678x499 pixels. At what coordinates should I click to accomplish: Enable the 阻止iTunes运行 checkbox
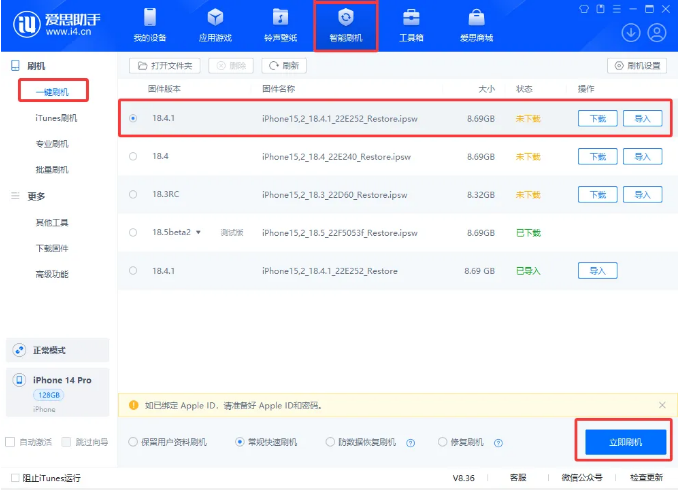tap(13, 476)
